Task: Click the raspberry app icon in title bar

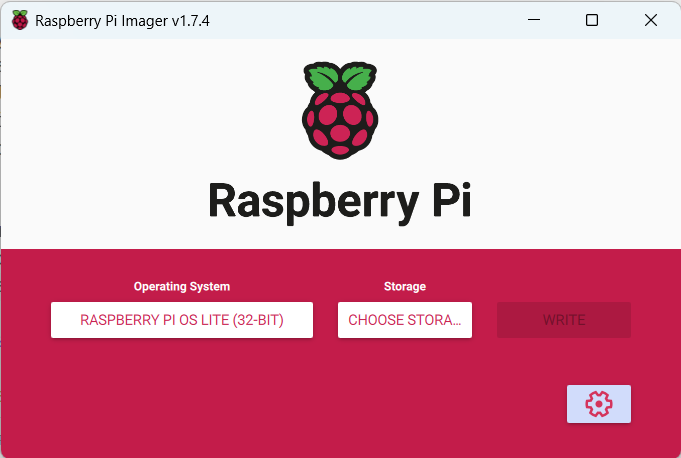Action: 19,20
